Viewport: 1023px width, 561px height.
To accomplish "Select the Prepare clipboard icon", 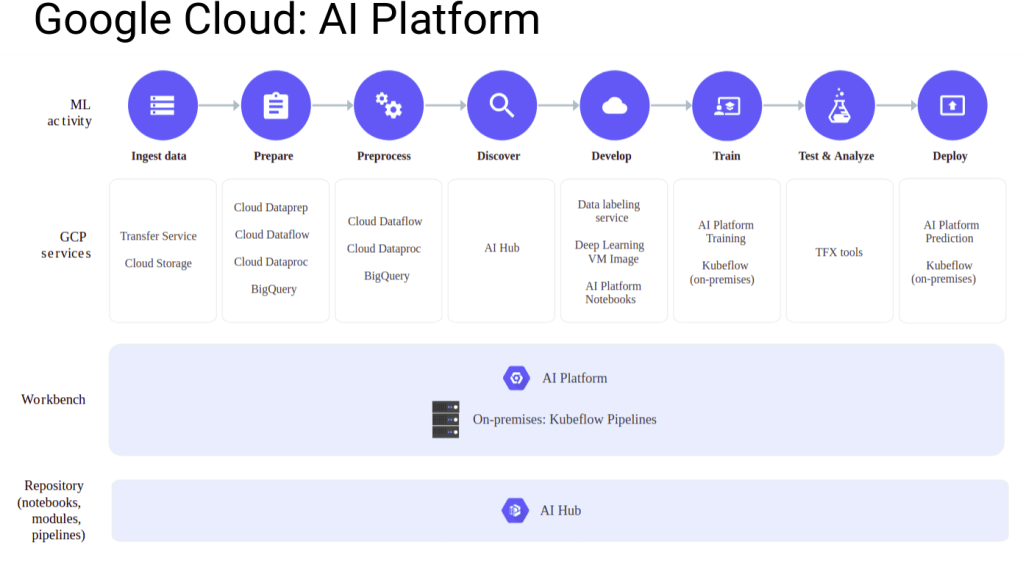I will click(x=275, y=105).
